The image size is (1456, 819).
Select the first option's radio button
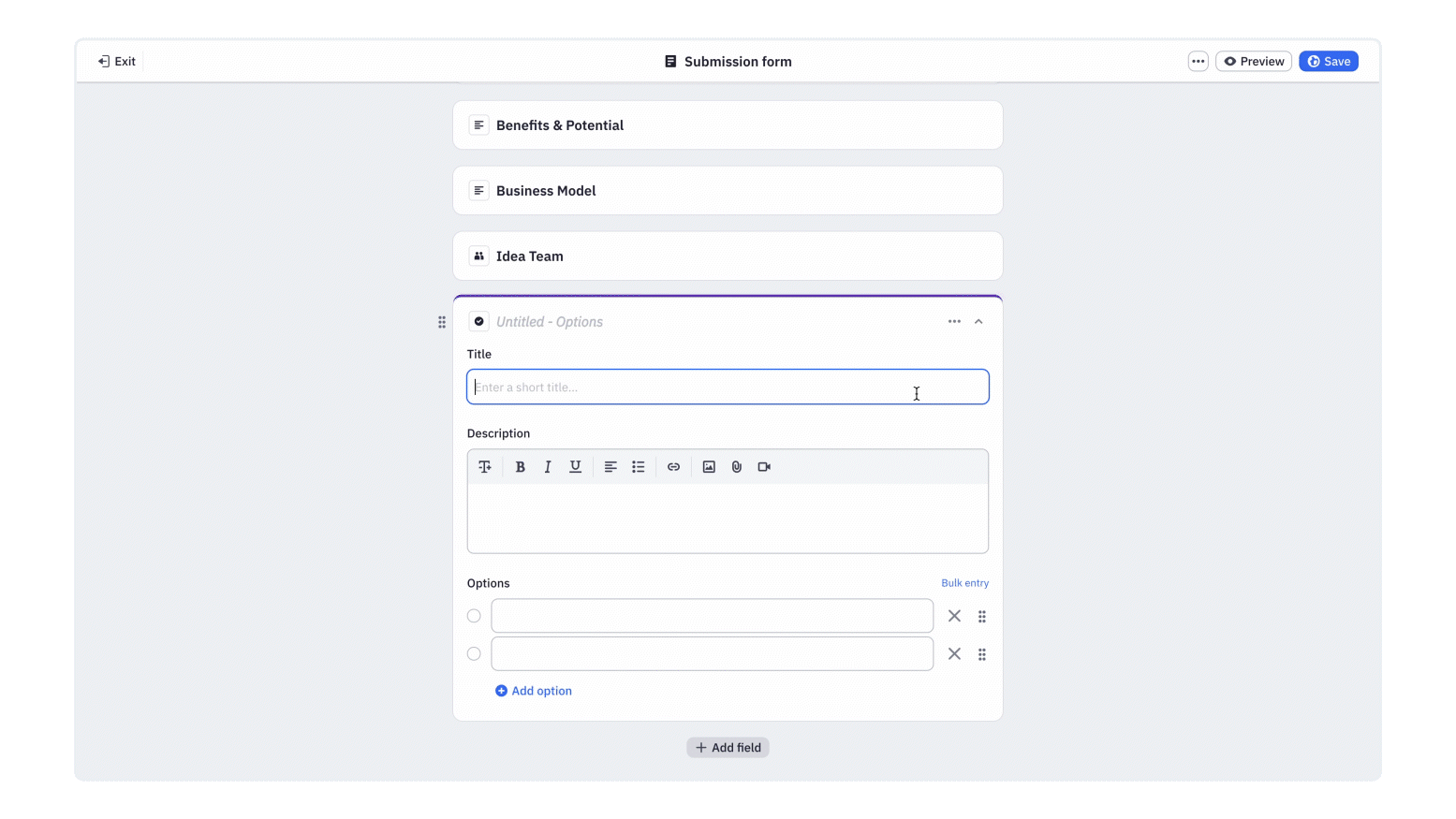click(474, 616)
